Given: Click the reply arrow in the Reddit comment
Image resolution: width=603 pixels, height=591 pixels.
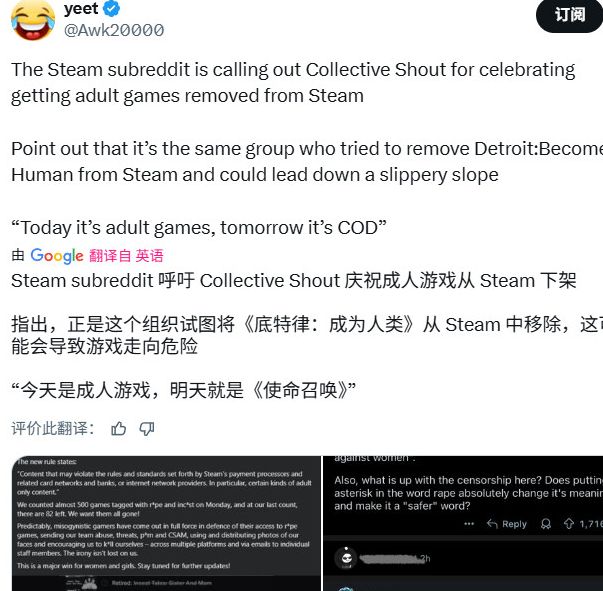Looking at the screenshot, I should coord(492,523).
